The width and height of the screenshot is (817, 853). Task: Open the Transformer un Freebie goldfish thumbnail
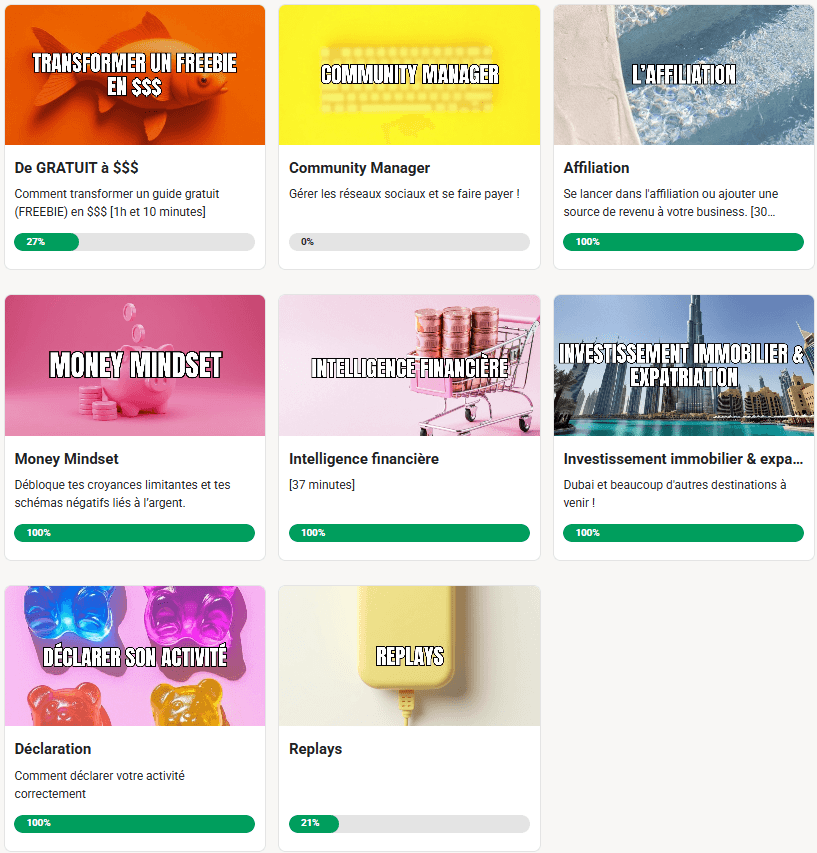(135, 75)
